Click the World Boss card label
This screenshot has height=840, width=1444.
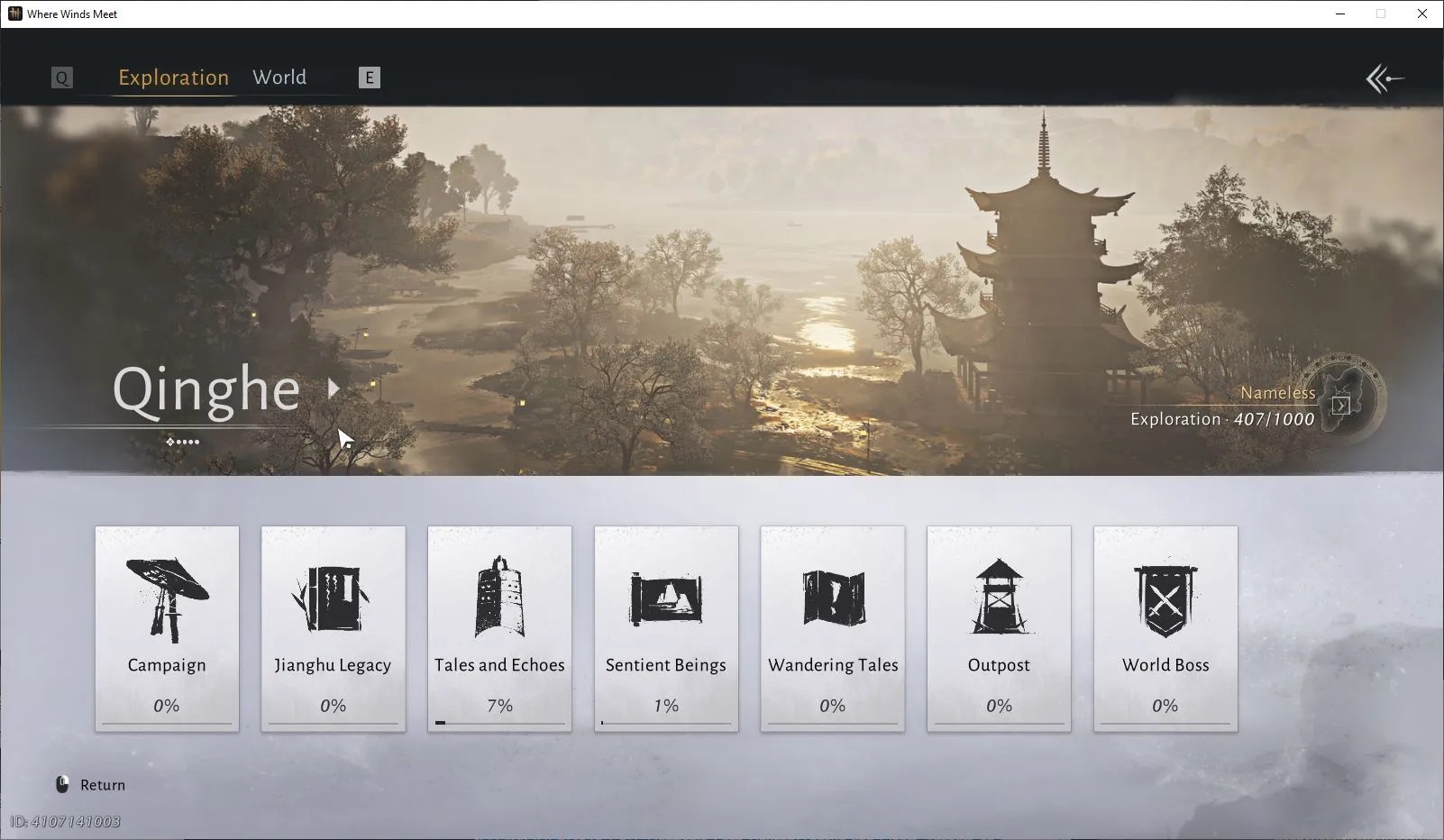(x=1165, y=665)
